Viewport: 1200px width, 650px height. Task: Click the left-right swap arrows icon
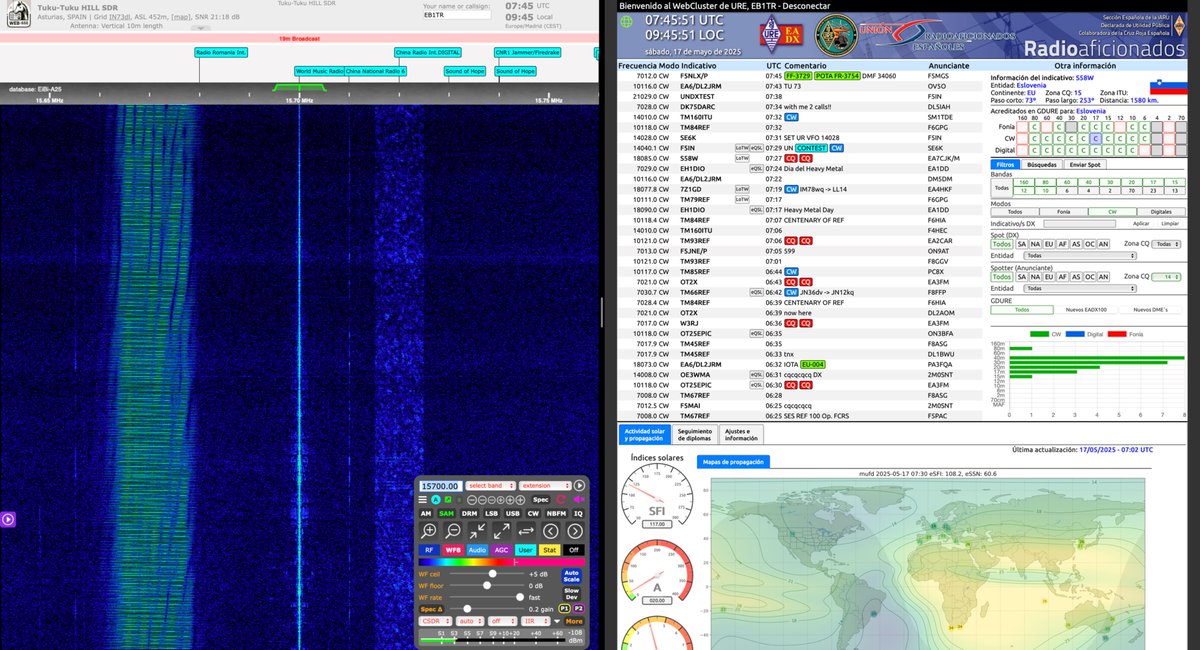pos(526,531)
